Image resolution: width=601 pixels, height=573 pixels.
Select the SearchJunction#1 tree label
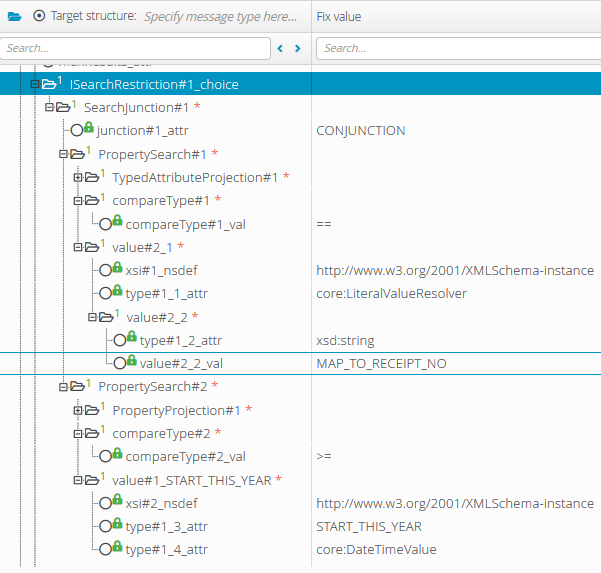(136, 108)
